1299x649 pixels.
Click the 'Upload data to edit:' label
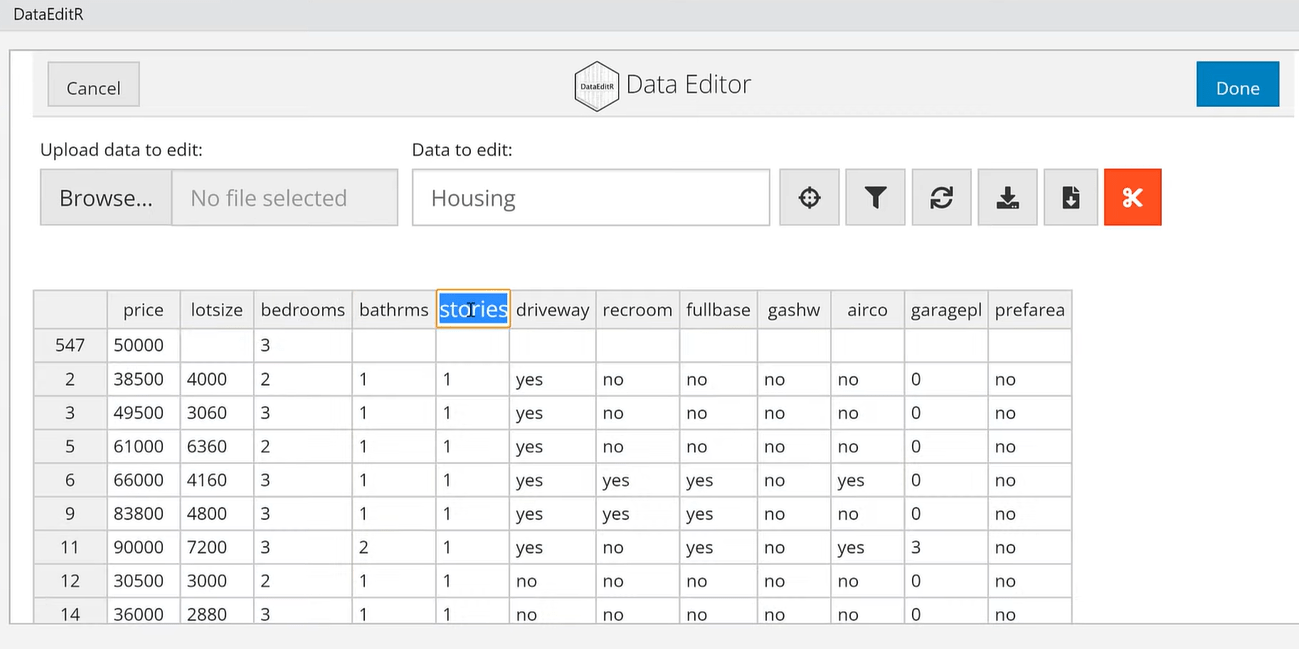(121, 150)
